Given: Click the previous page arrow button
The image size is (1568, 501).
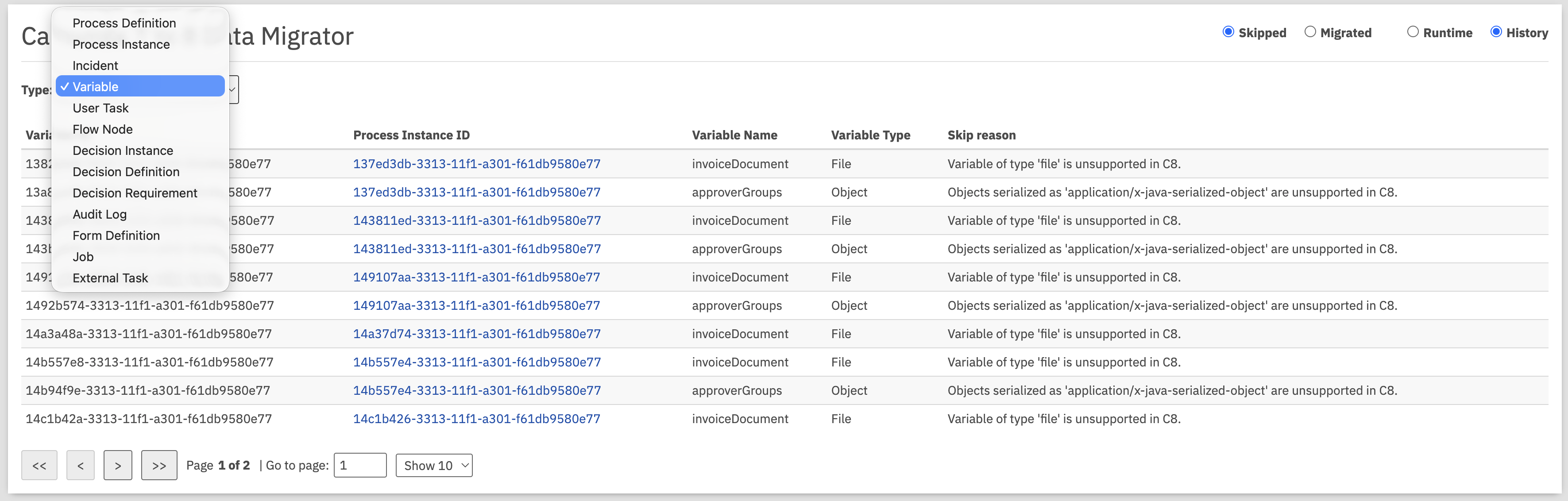Looking at the screenshot, I should pos(81,466).
